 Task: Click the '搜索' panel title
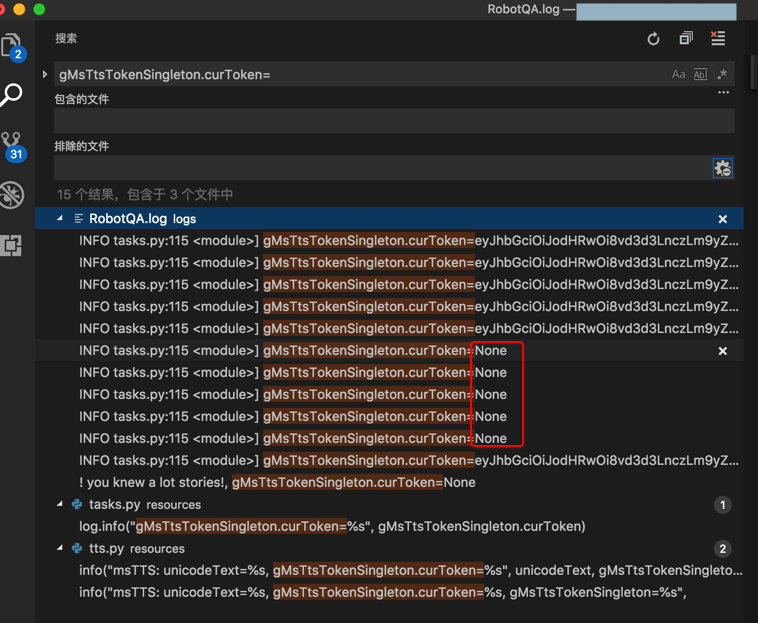(66, 38)
